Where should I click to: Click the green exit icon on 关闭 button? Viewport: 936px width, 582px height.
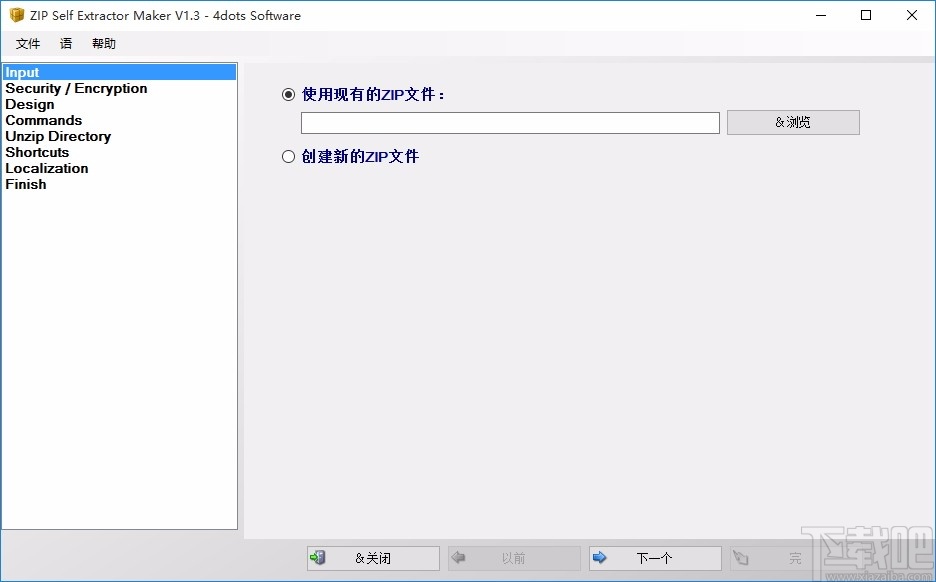(x=320, y=558)
